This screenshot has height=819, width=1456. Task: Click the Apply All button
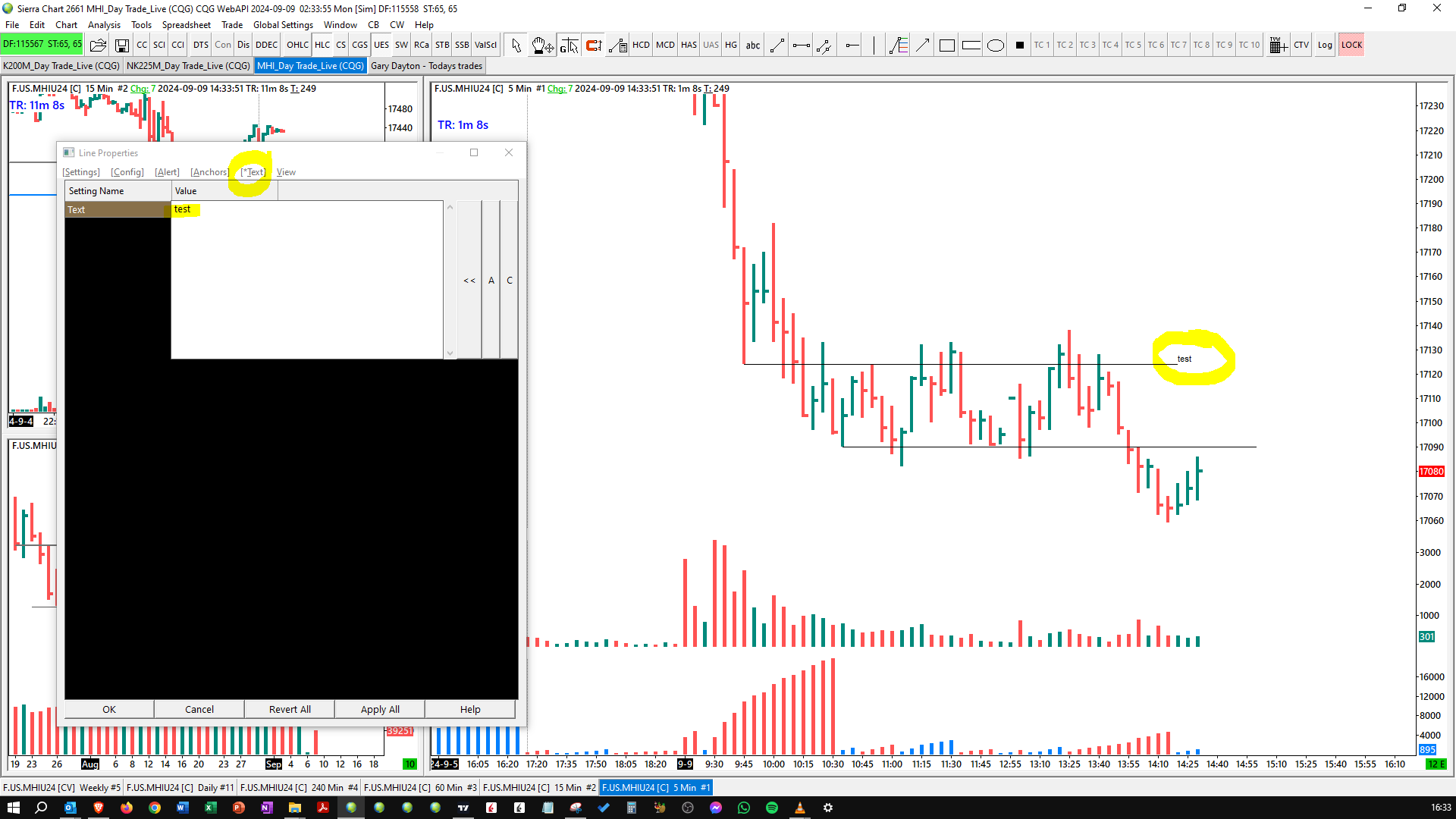(380, 709)
